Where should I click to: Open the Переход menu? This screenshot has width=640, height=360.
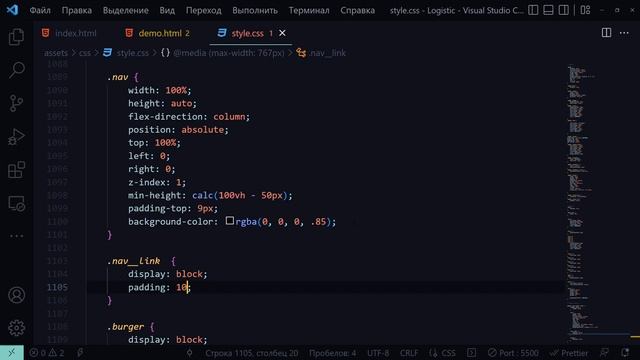[x=204, y=10]
